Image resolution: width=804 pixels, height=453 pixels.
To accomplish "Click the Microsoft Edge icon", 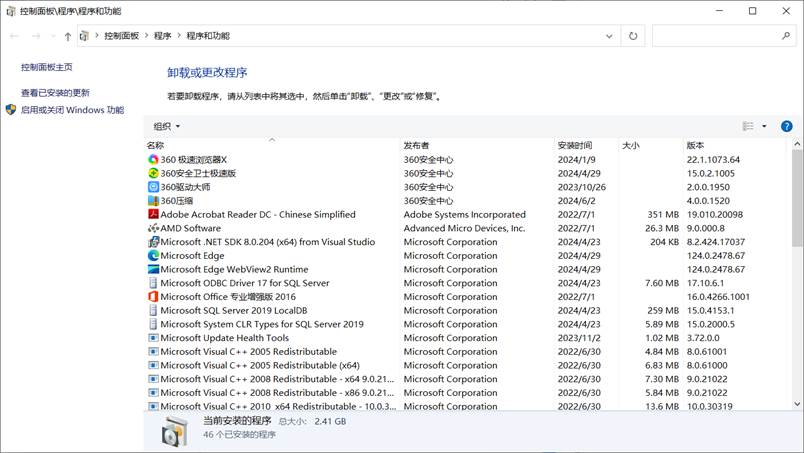I will point(153,255).
